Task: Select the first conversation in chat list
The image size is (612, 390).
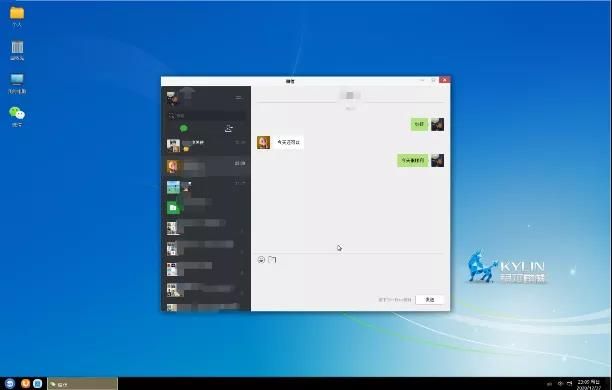Action: 206,145
